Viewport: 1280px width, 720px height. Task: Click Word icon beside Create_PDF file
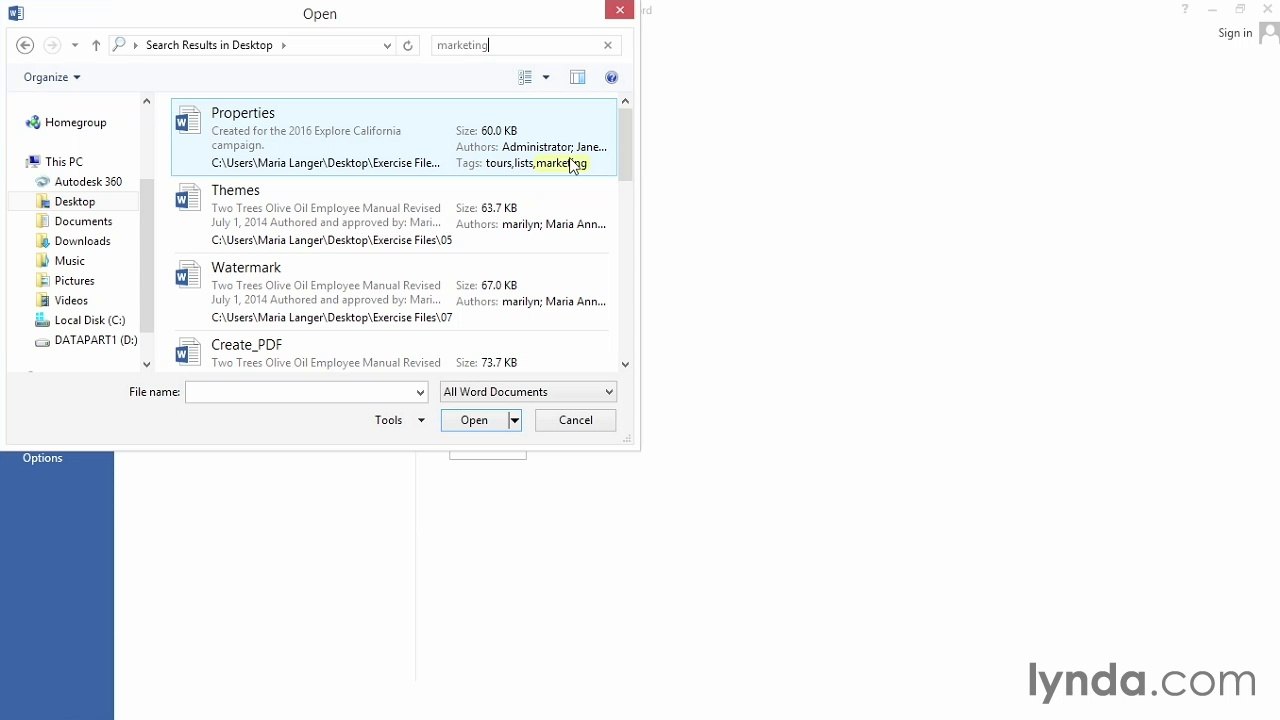[188, 353]
